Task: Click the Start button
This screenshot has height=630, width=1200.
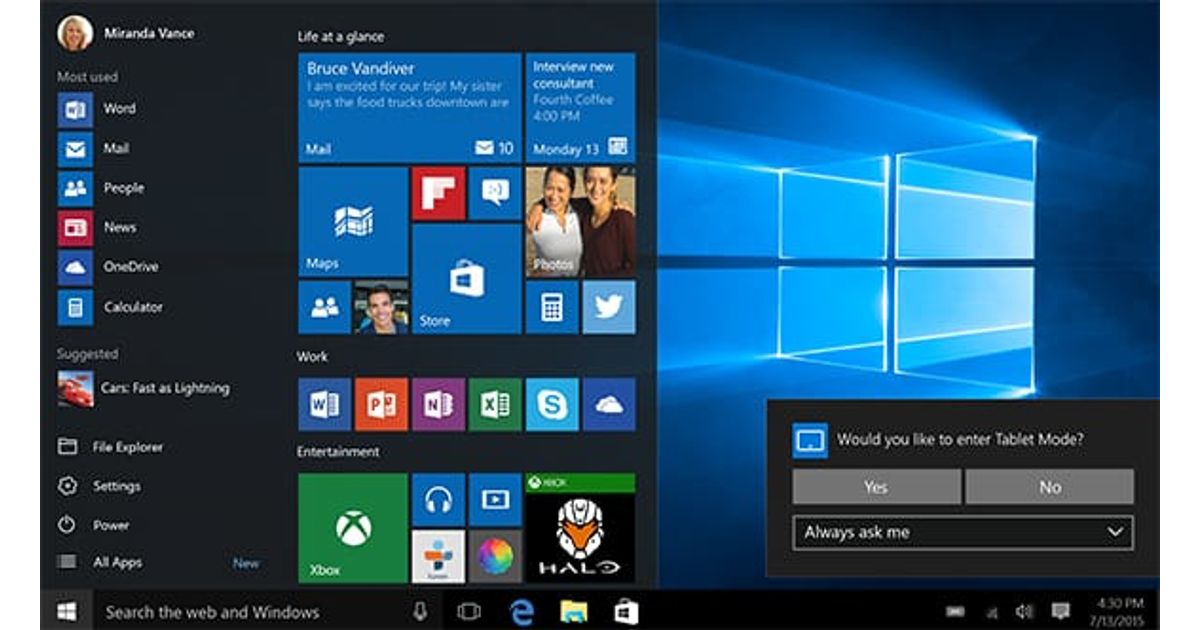Action: [67, 611]
